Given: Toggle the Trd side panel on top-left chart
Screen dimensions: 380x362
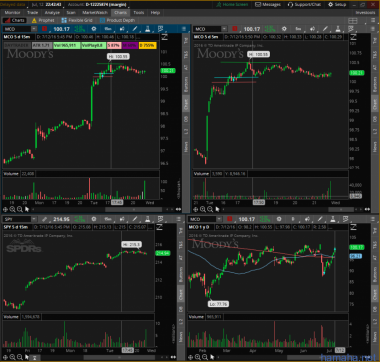Looking at the screenshot, I should coord(186,40).
